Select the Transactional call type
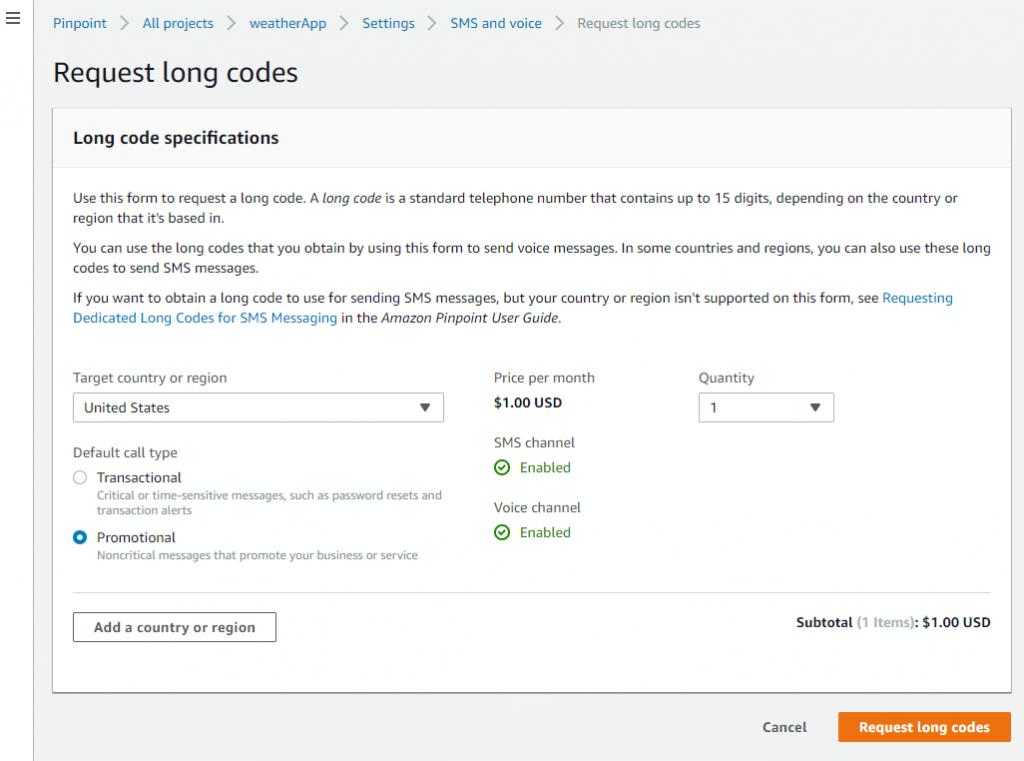Screen dimensions: 1024x761 click(x=80, y=477)
